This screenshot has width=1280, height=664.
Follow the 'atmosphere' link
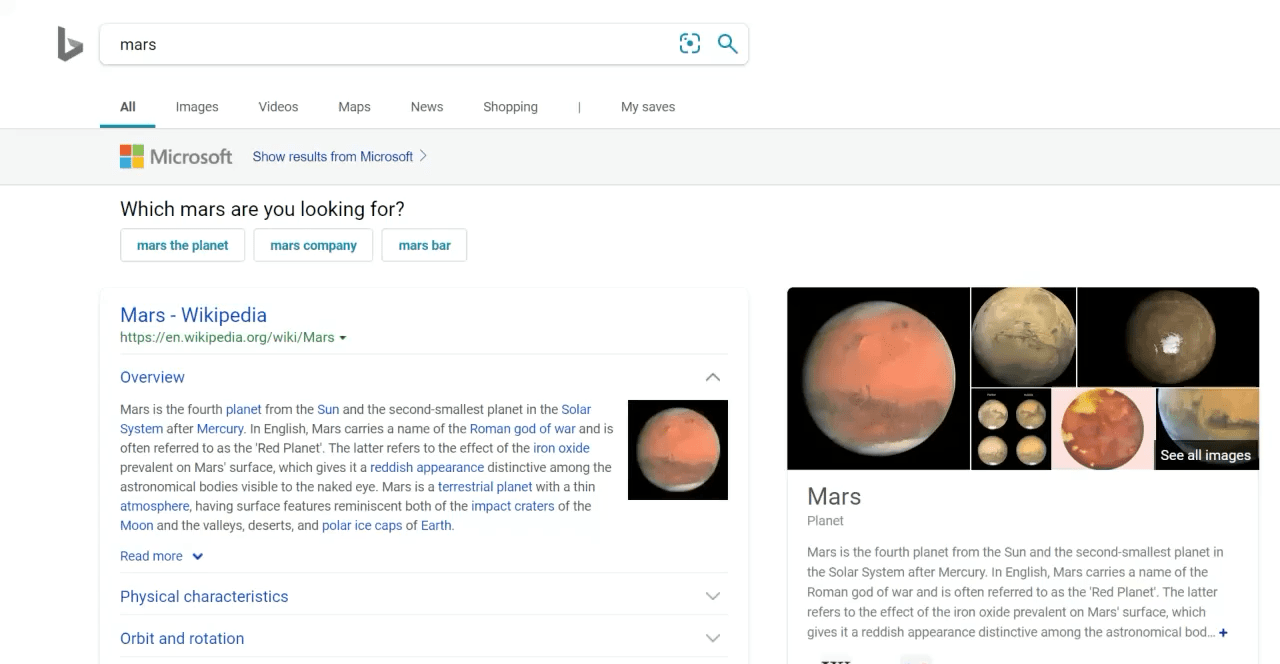155,506
